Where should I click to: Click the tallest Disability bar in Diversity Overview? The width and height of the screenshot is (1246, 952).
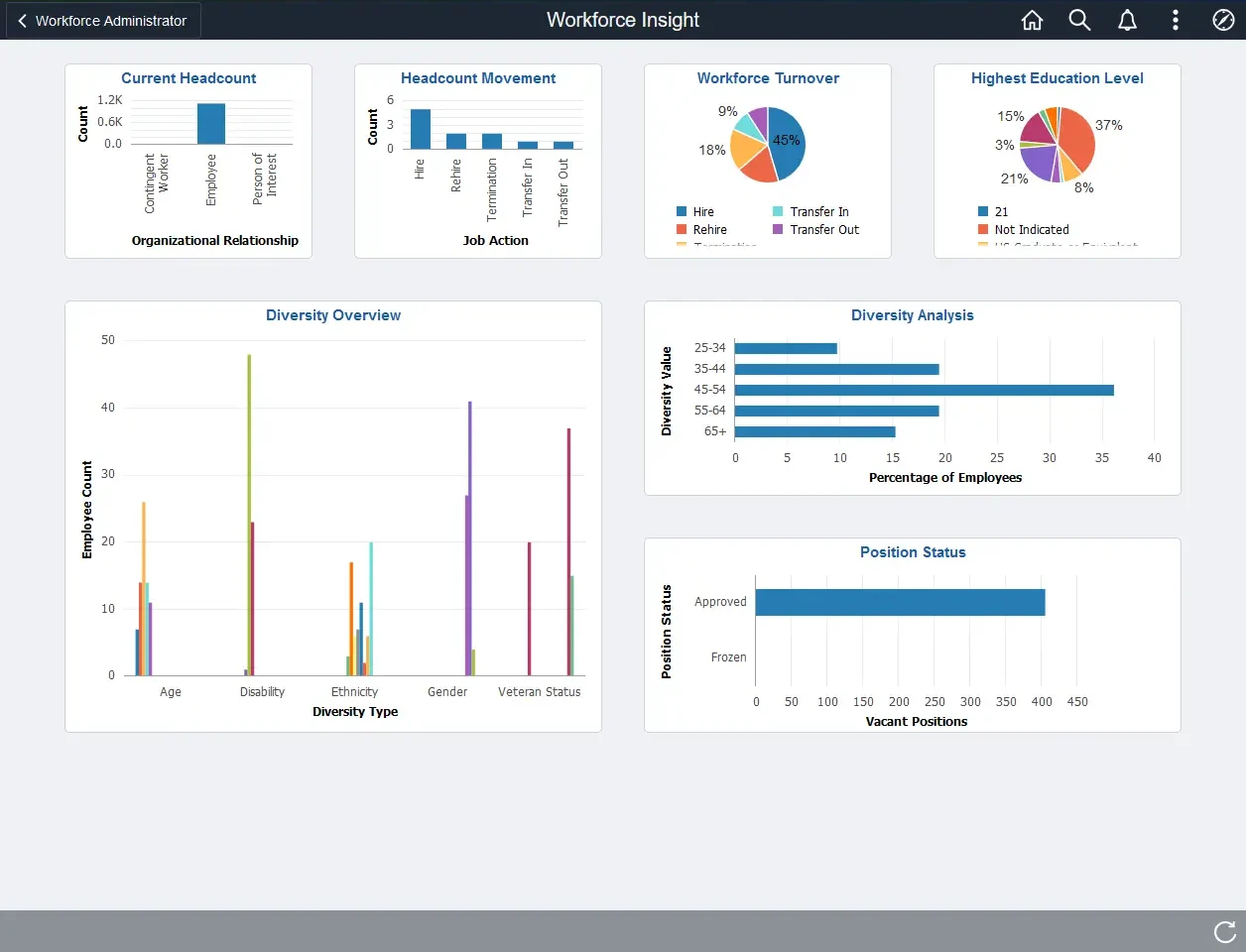(x=249, y=515)
